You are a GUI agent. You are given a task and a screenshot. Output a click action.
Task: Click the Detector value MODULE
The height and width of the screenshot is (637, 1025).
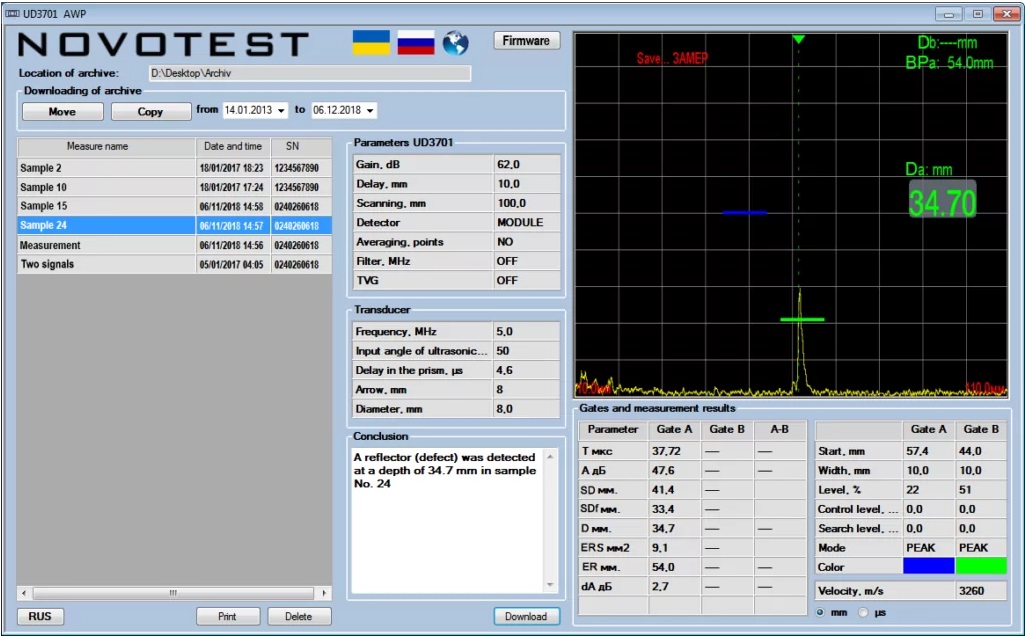click(527, 222)
